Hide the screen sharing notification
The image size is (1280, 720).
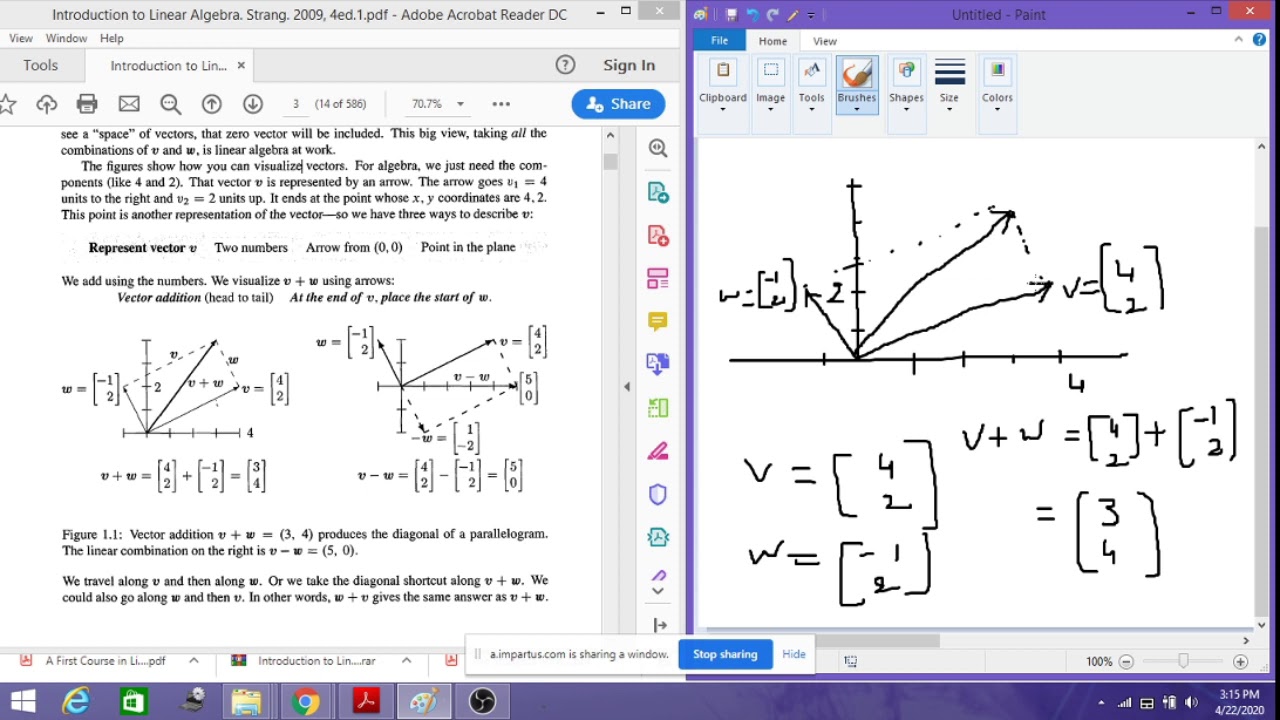[794, 654]
